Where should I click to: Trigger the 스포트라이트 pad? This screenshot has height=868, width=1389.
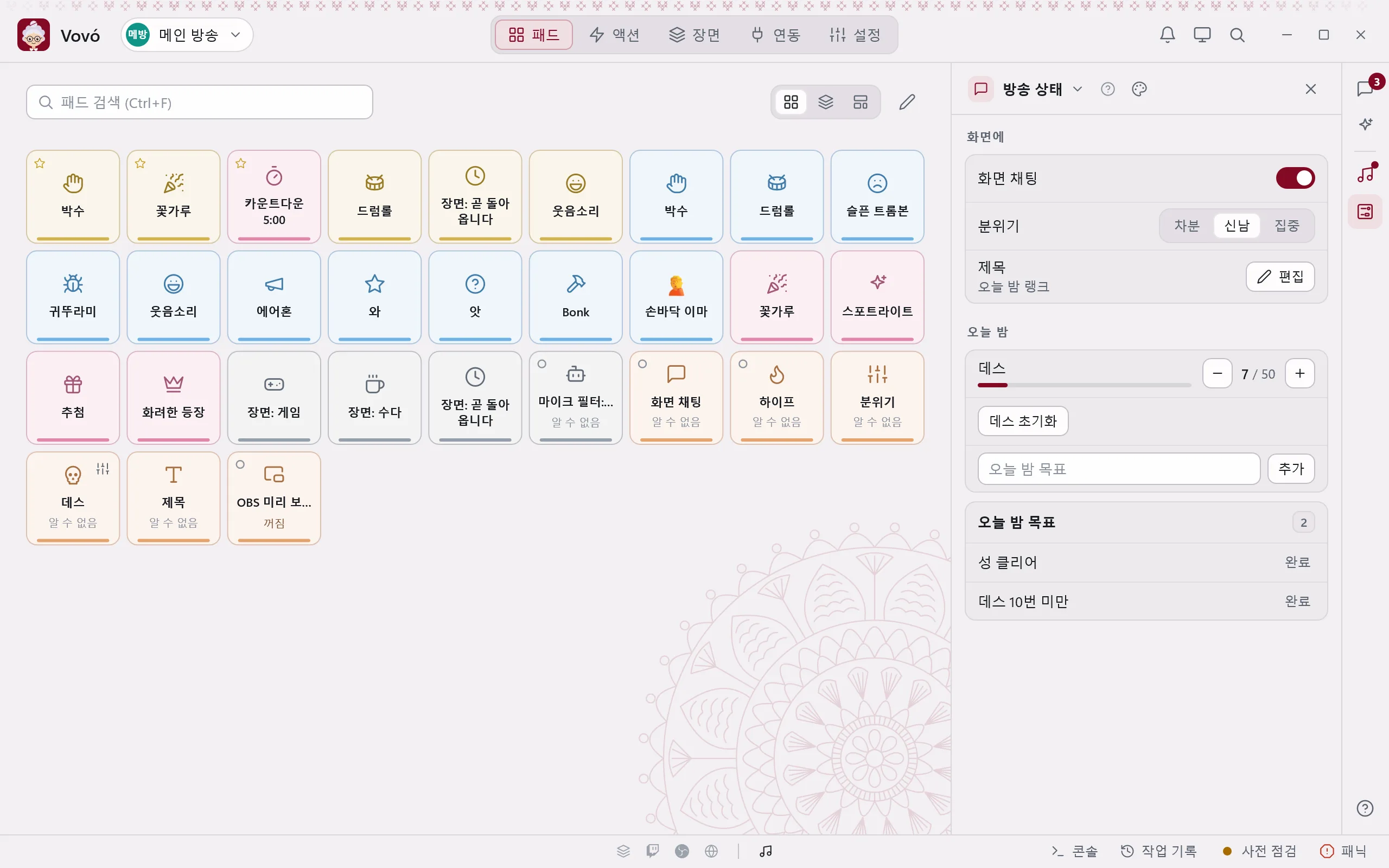pyautogui.click(x=877, y=297)
